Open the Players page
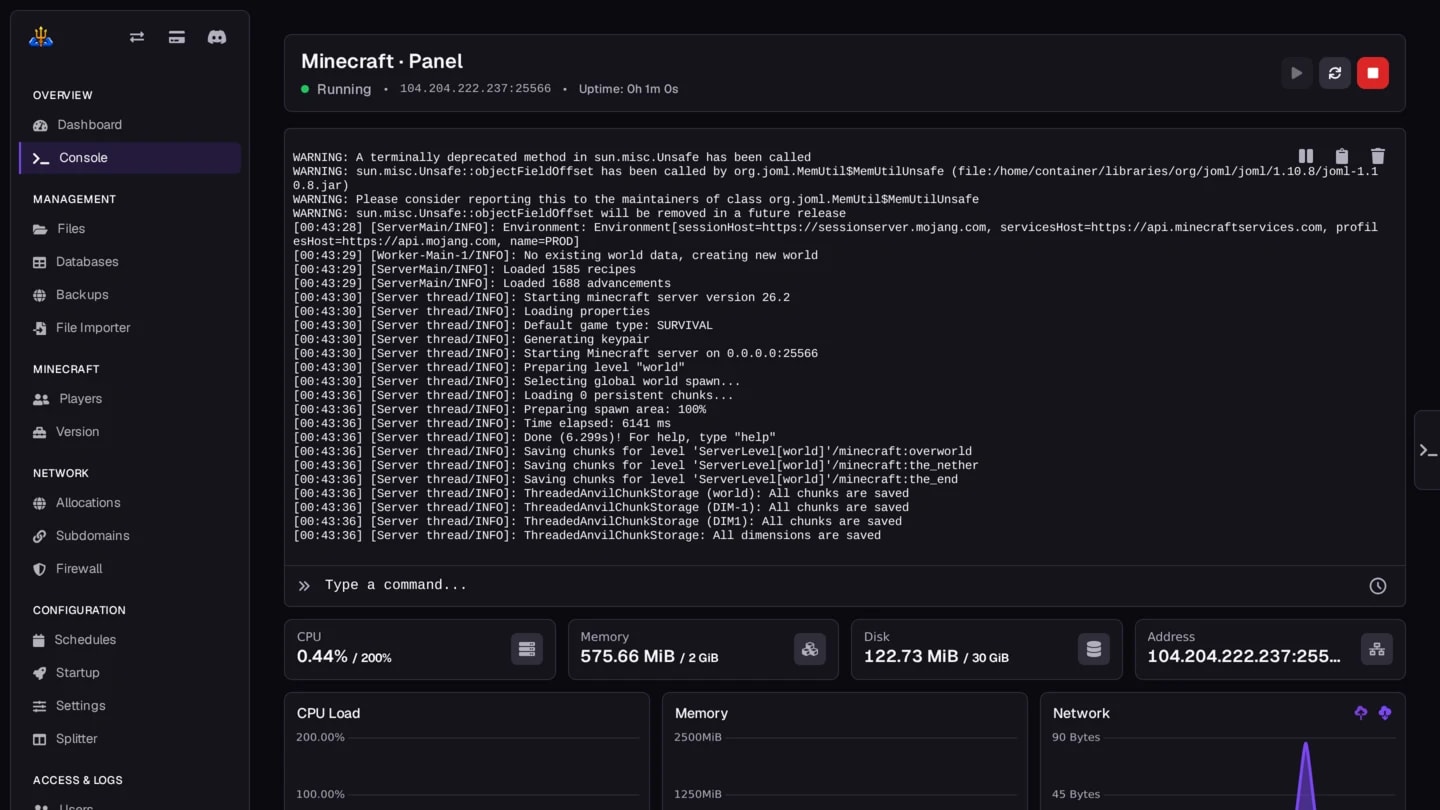Screen dimensions: 1440x810 [x=130, y=399]
